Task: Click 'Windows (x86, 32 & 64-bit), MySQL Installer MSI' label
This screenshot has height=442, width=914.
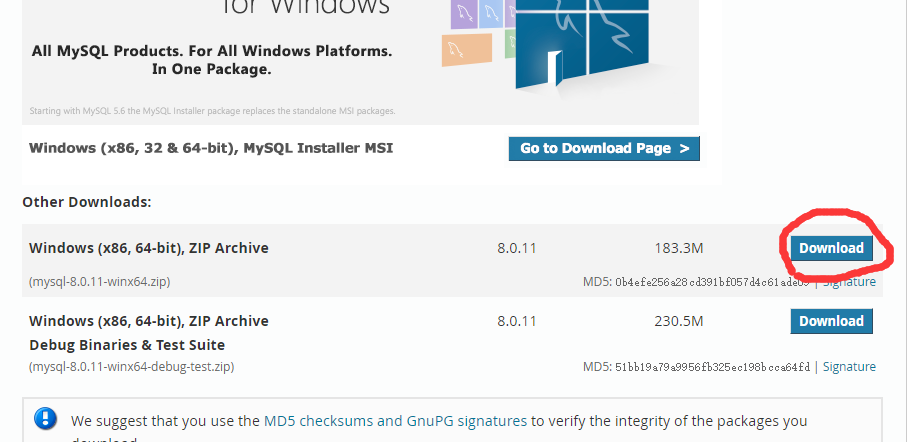Action: coord(211,148)
